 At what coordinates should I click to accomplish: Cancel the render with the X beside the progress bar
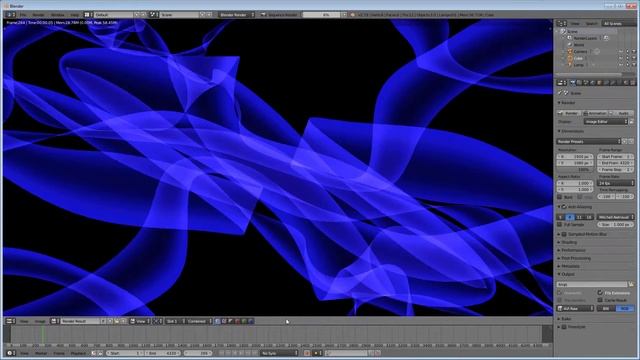pyautogui.click(x=345, y=15)
